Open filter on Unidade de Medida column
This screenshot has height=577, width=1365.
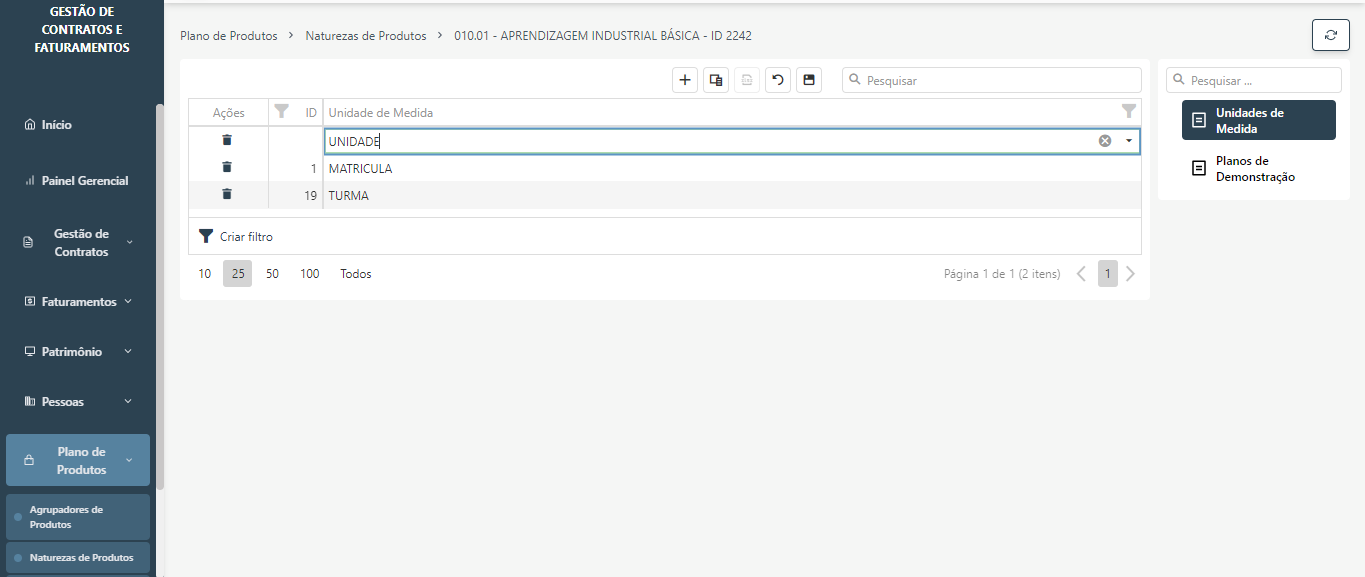pos(1128,112)
